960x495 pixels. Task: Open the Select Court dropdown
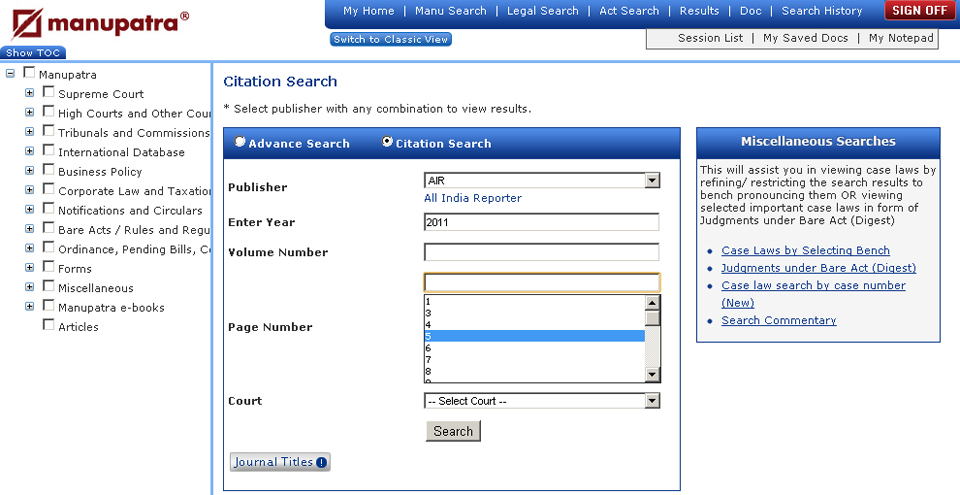[652, 401]
